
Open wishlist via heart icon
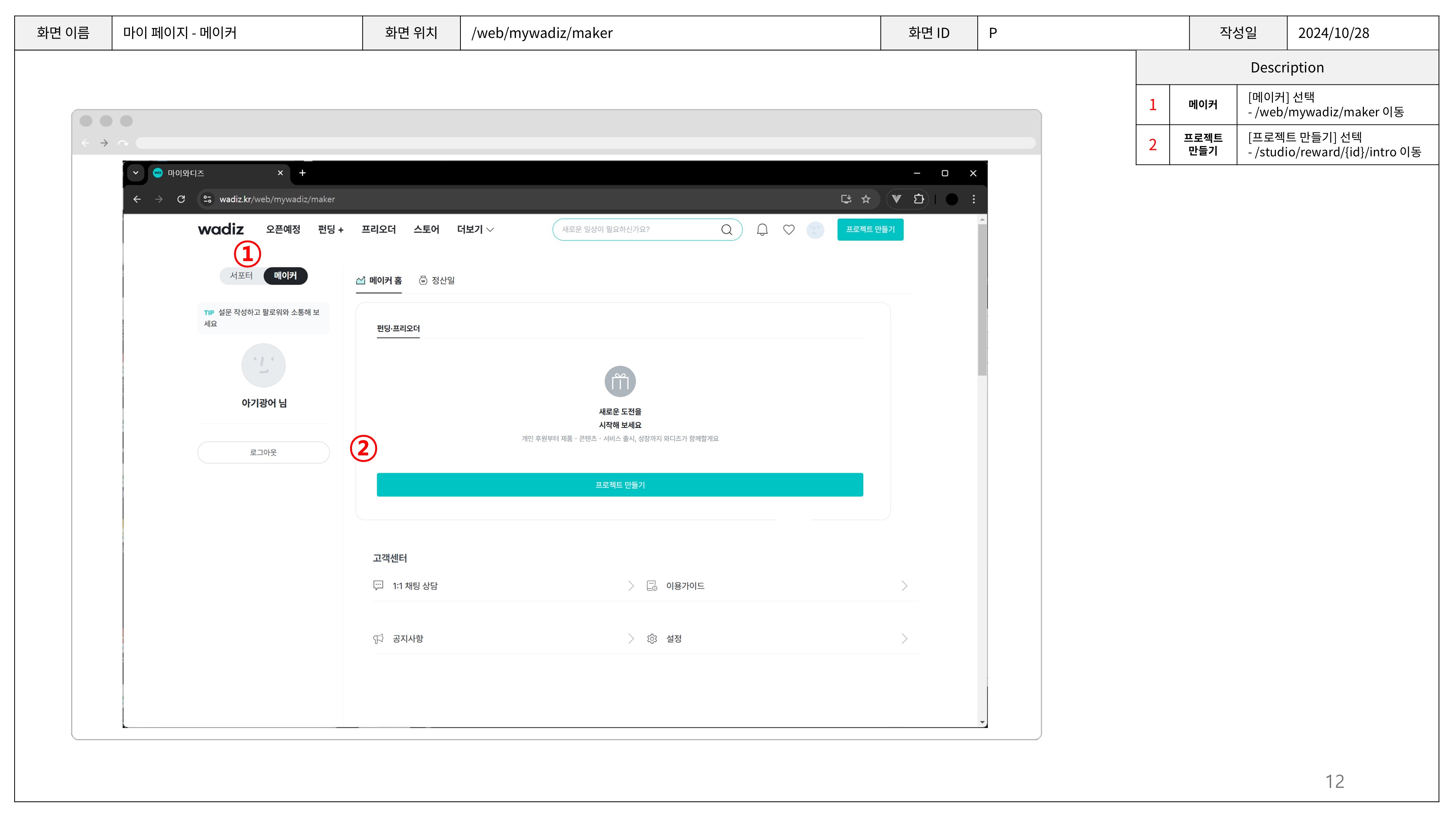(x=788, y=229)
